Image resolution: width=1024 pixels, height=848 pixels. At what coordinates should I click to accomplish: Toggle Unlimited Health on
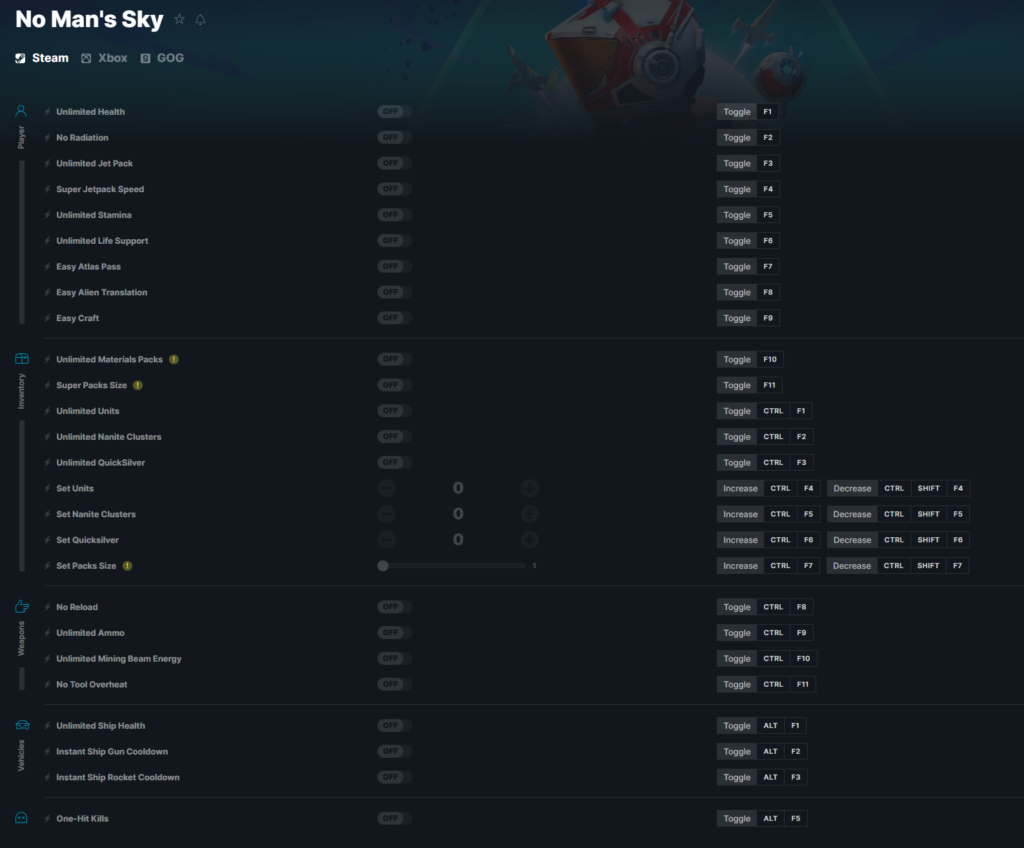394,112
